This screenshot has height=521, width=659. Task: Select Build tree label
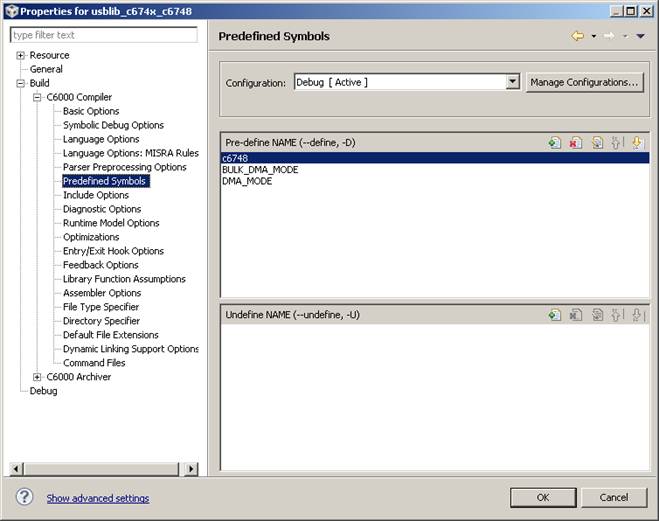(x=40, y=83)
